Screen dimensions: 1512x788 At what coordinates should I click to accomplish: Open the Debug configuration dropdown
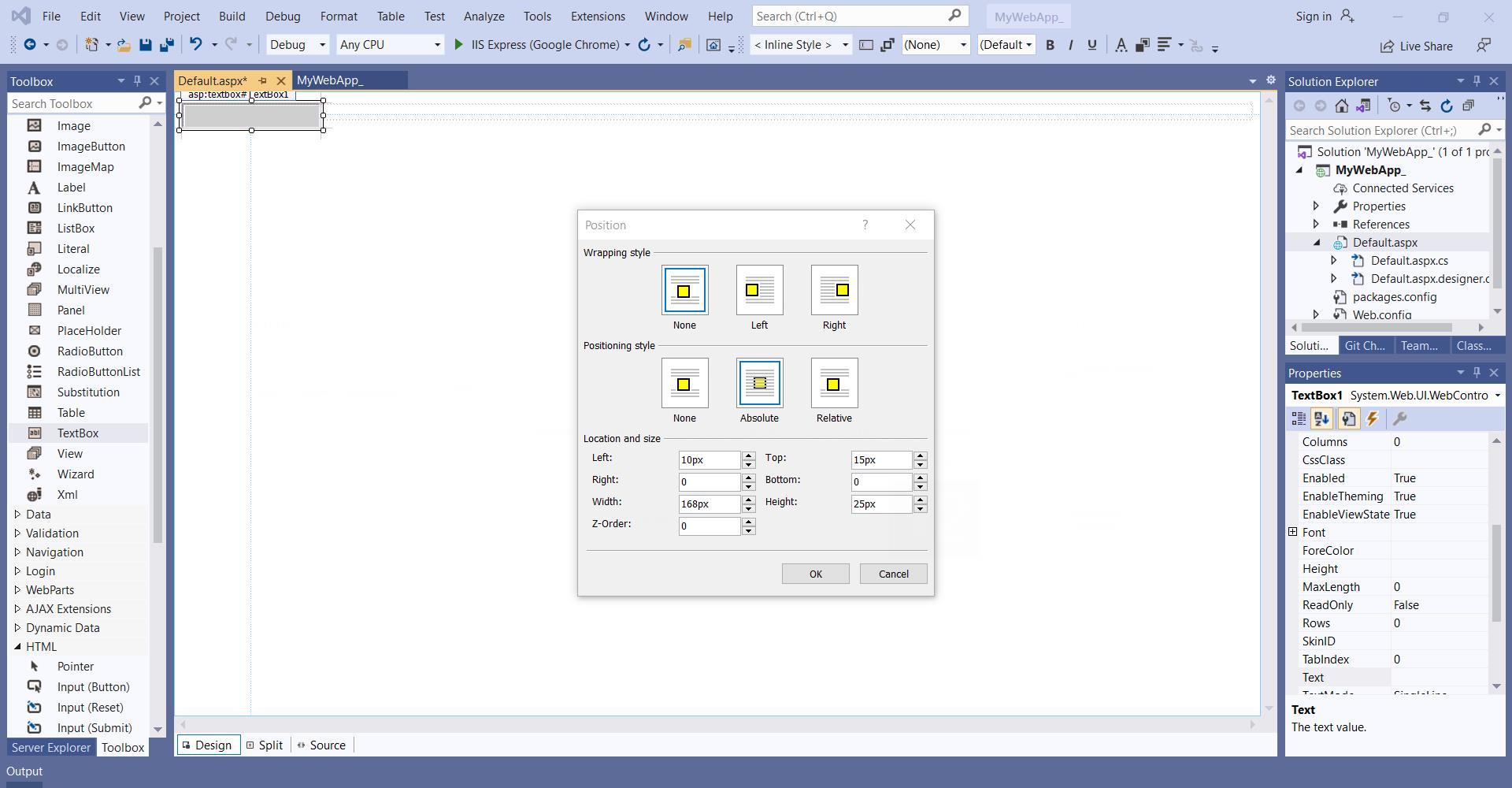point(298,45)
